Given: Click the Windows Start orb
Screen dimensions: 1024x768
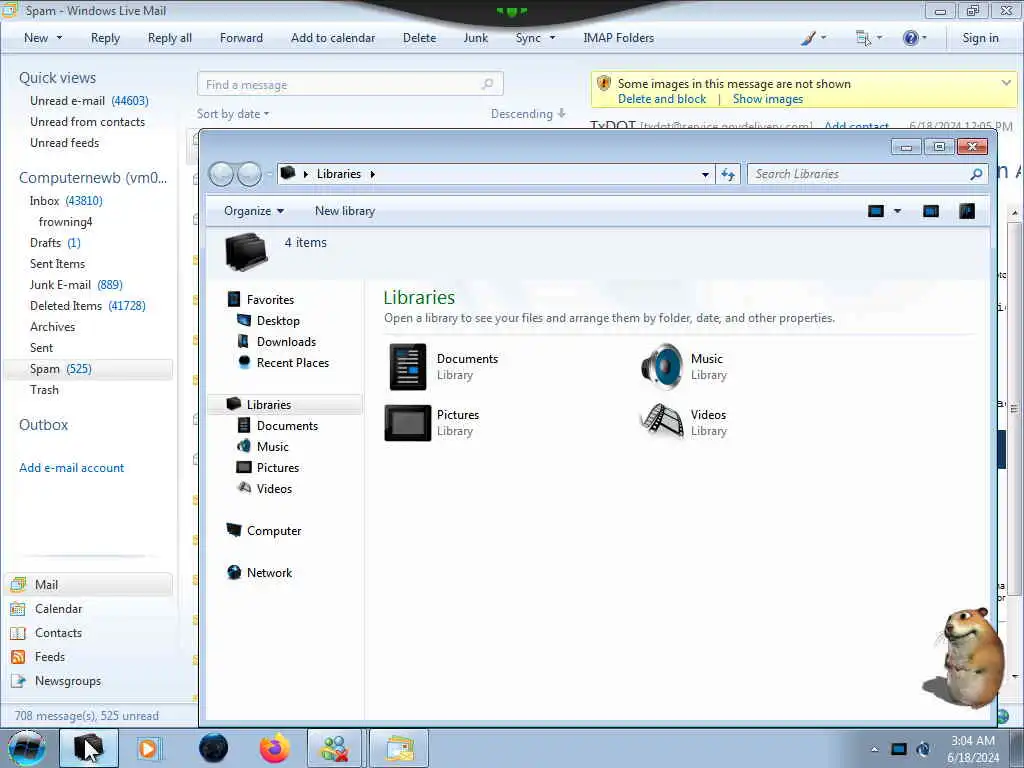Looking at the screenshot, I should [x=27, y=748].
